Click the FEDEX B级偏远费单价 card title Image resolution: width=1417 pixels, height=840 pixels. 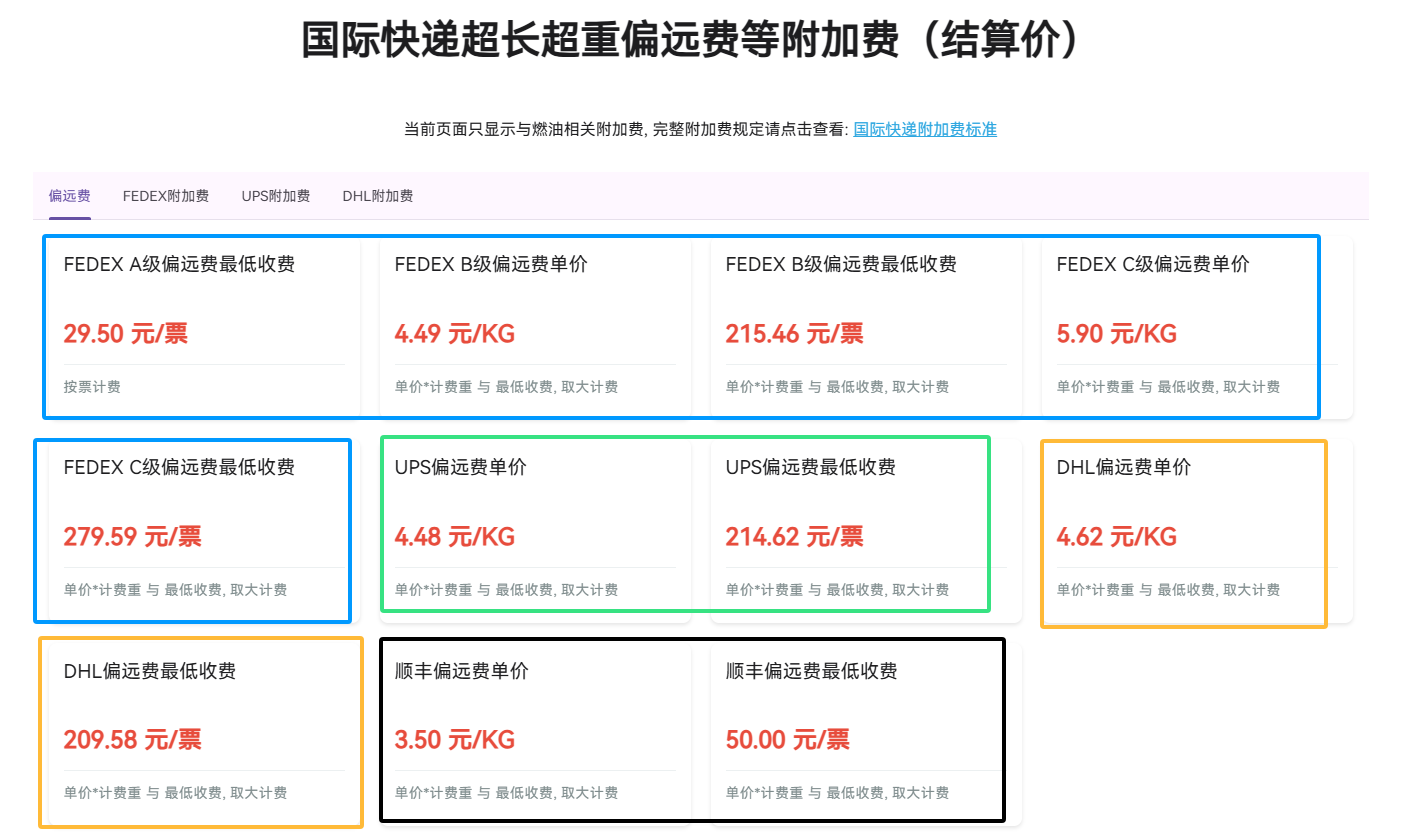[491, 265]
